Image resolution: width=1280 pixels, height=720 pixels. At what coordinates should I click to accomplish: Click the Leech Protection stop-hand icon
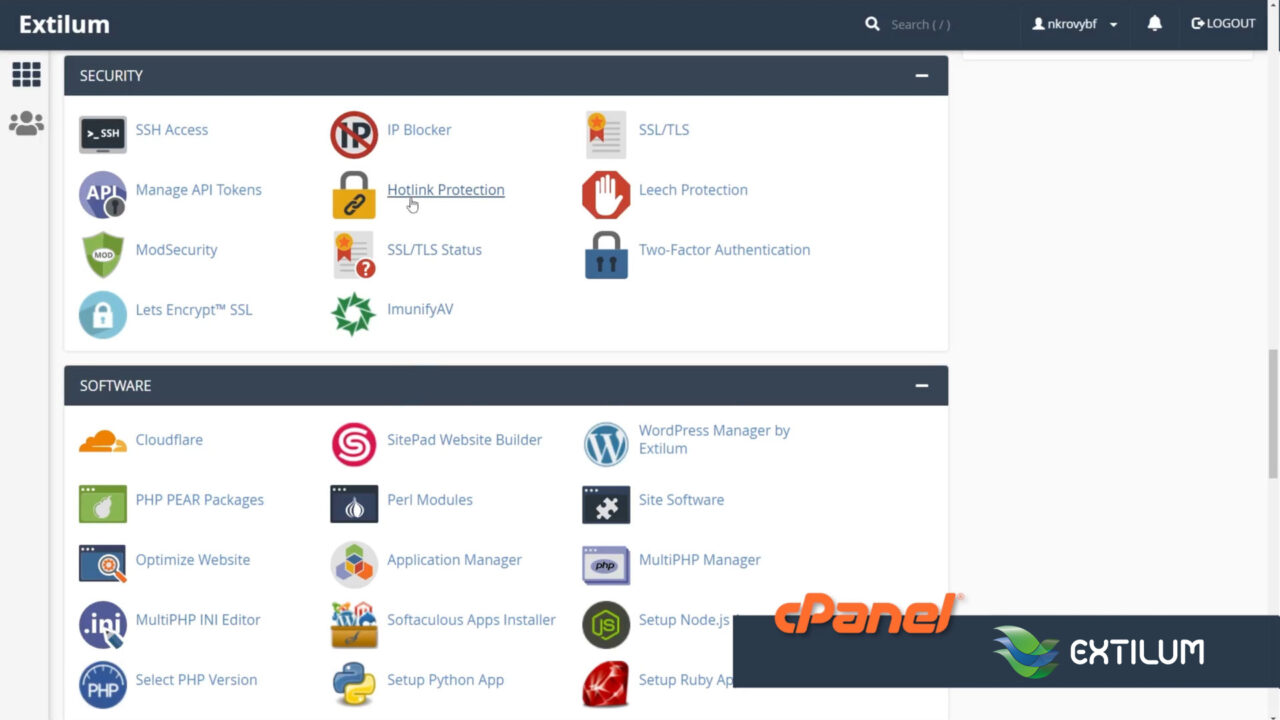[x=606, y=195]
